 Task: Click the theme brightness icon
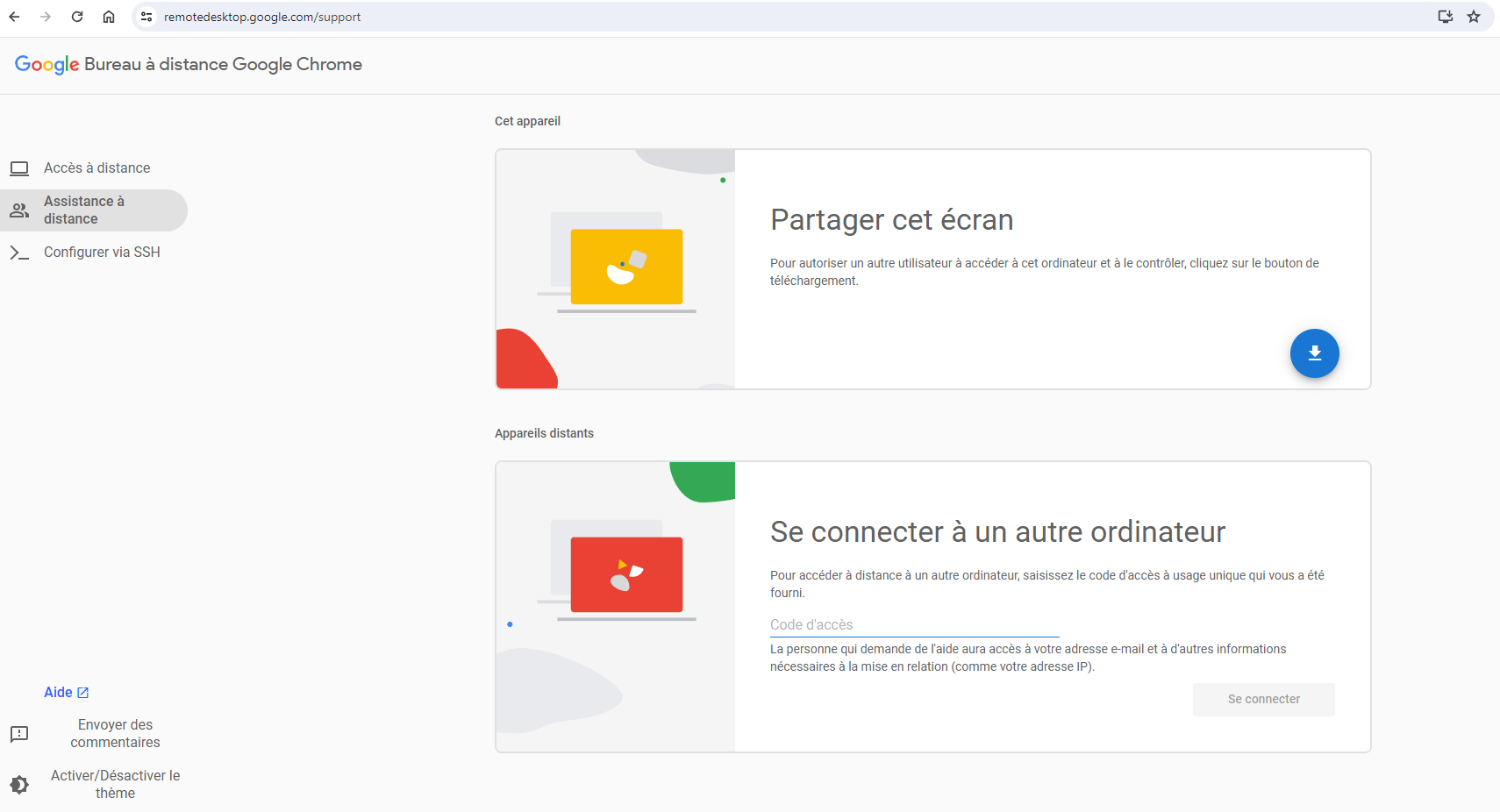coord(19,785)
